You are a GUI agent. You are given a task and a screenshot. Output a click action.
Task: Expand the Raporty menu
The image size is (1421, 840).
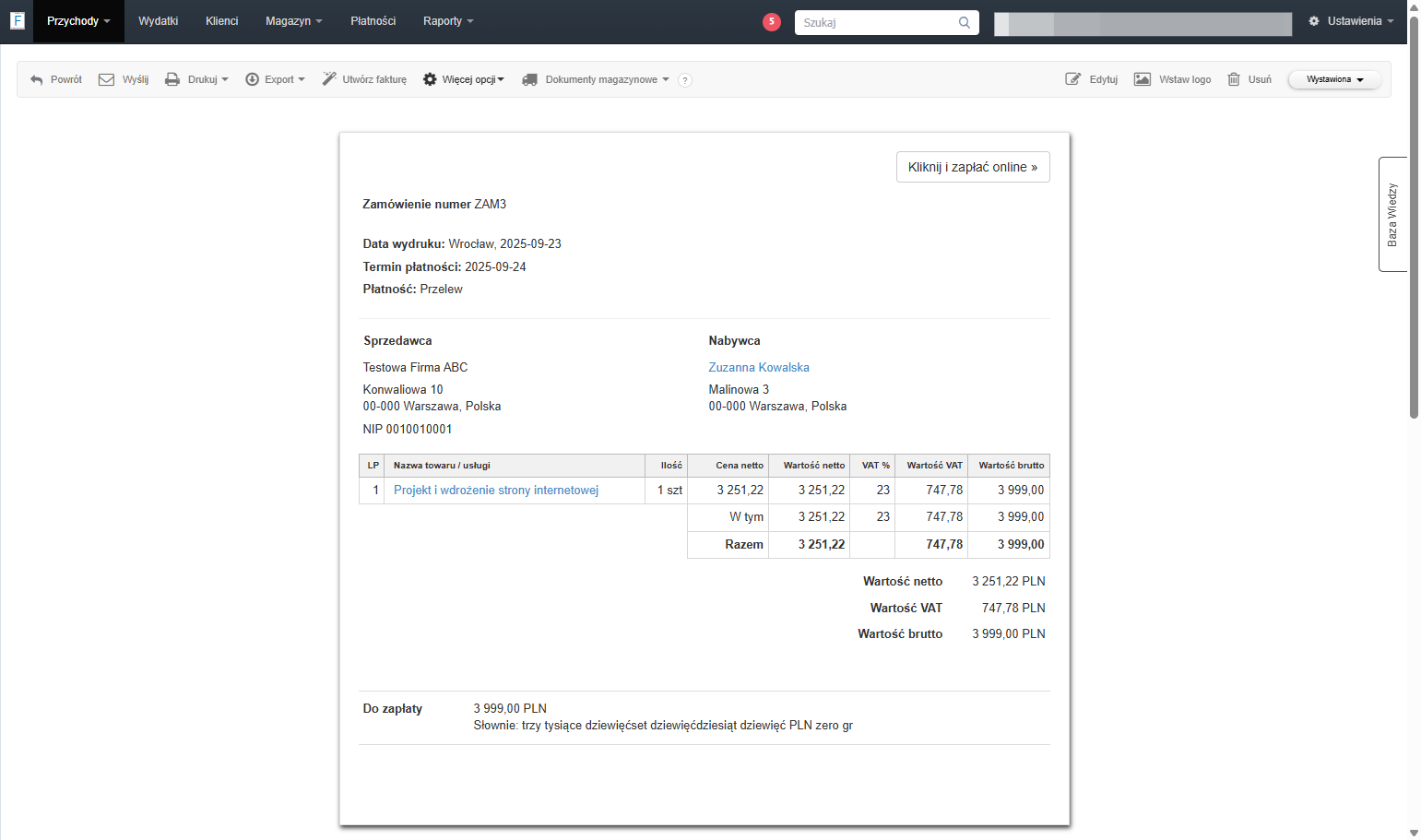click(x=448, y=21)
